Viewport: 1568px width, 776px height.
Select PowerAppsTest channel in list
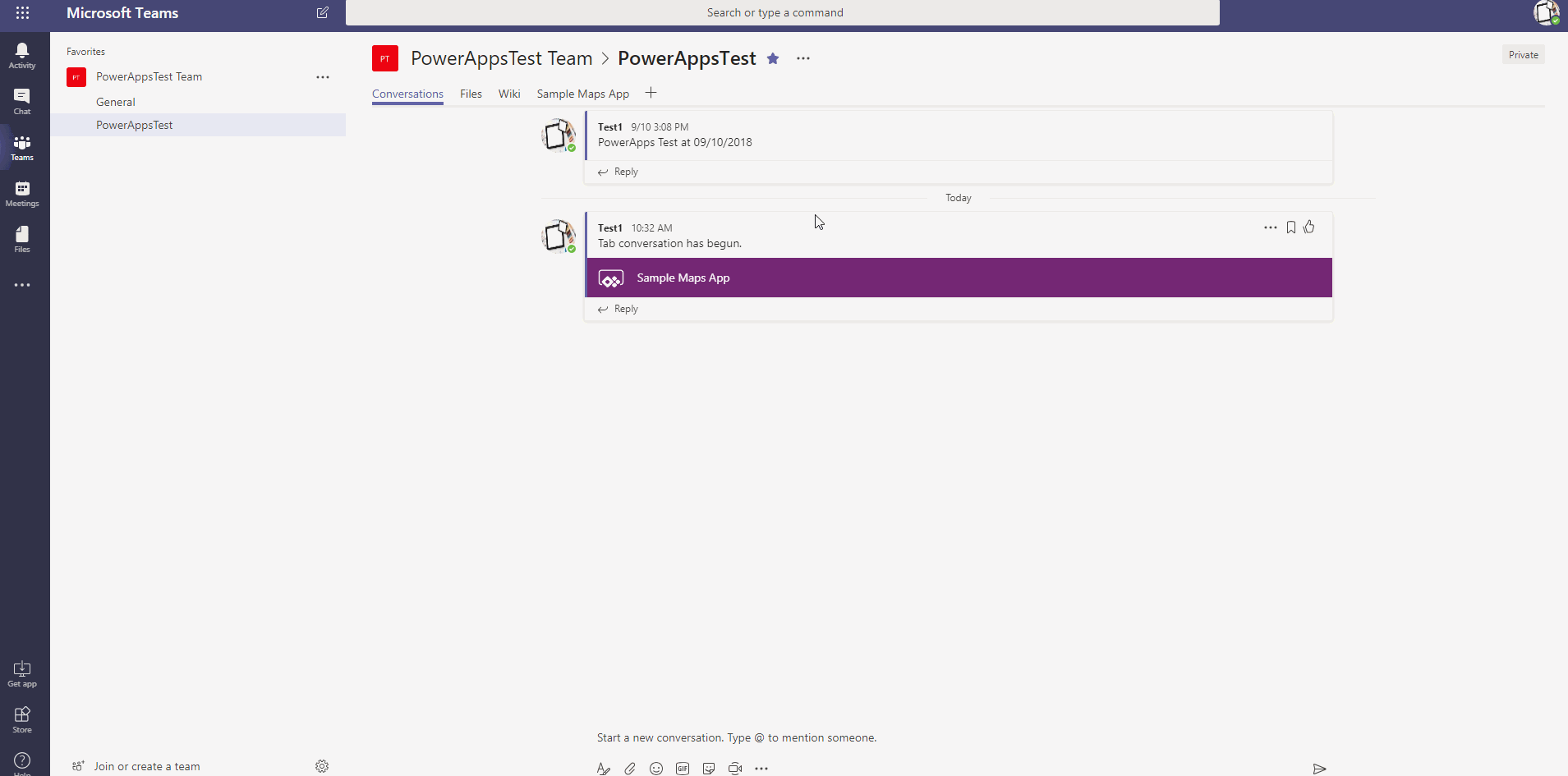198,125
